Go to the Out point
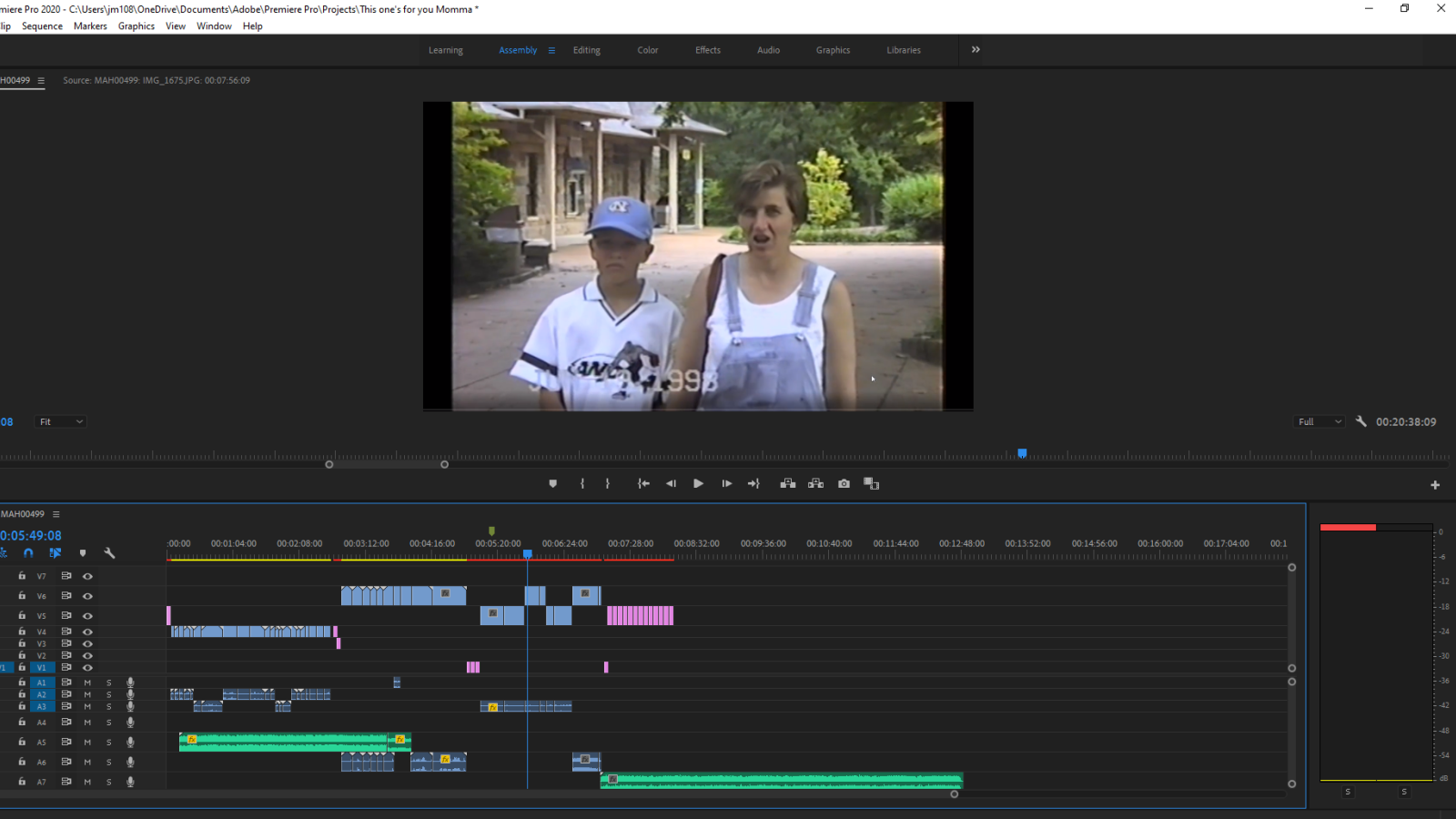The image size is (1456, 819). 753,484
